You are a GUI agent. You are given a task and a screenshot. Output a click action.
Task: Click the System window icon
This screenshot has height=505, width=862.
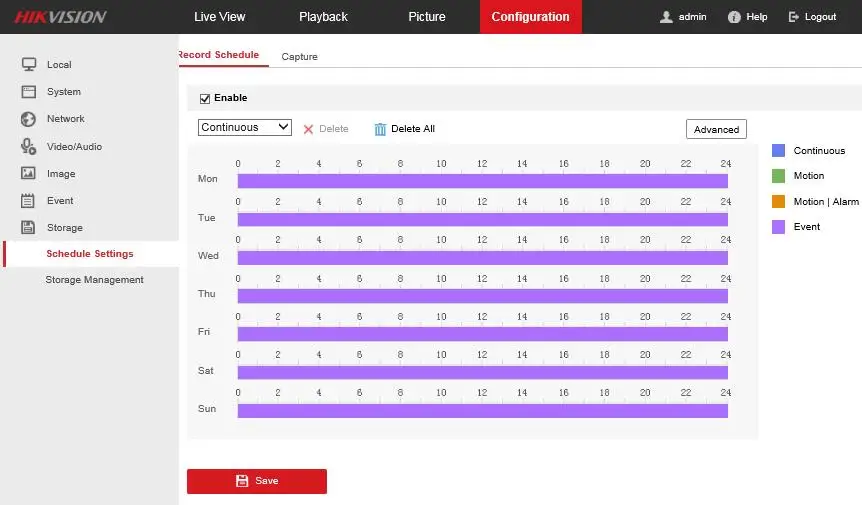[29, 92]
